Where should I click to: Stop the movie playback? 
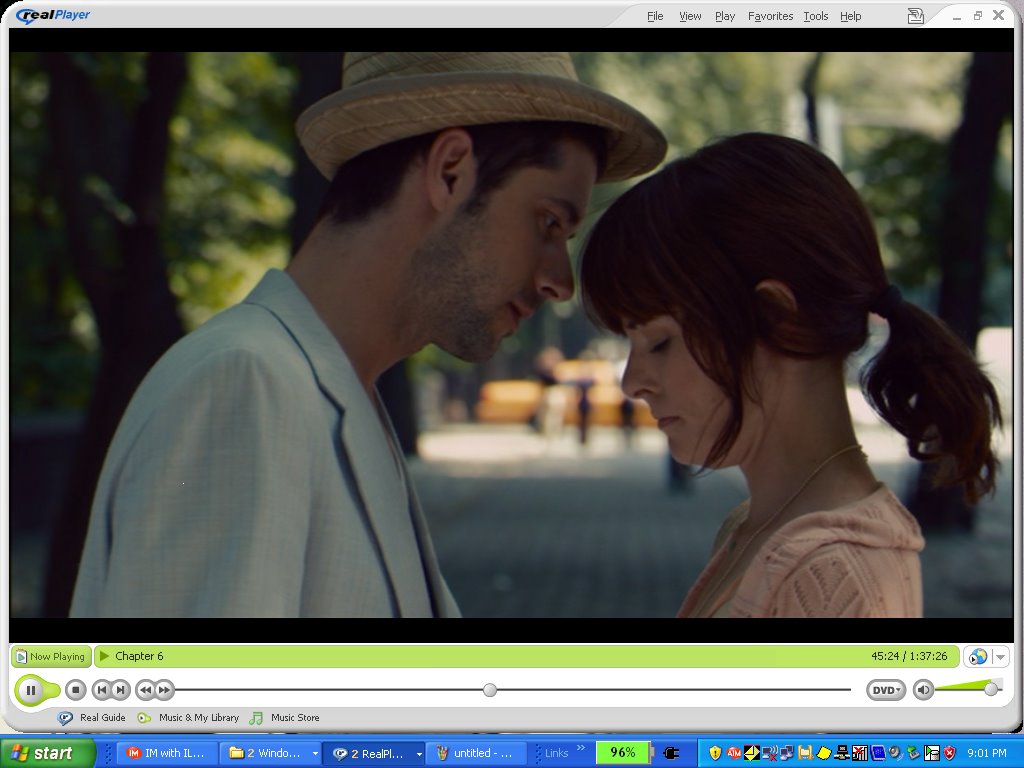pyautogui.click(x=76, y=690)
